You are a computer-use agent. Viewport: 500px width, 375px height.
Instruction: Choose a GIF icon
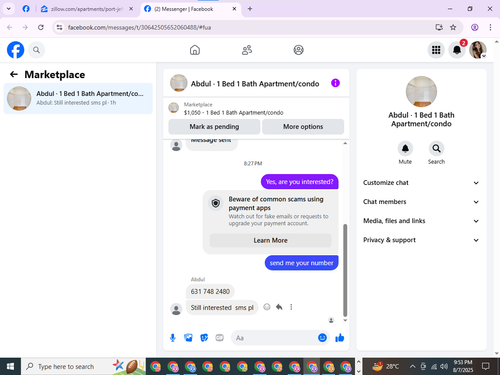219,338
